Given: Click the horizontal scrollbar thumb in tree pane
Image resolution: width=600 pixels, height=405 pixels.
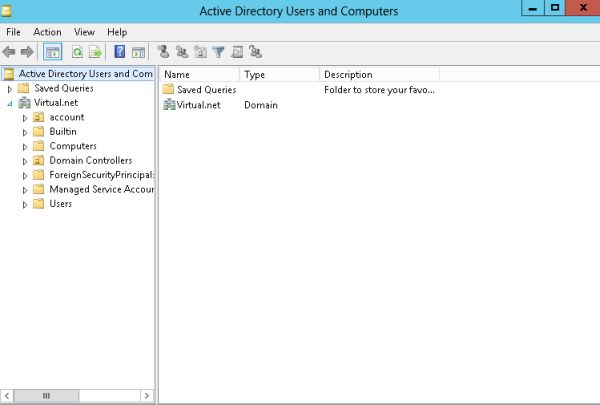Looking at the screenshot, I should click(46, 396).
